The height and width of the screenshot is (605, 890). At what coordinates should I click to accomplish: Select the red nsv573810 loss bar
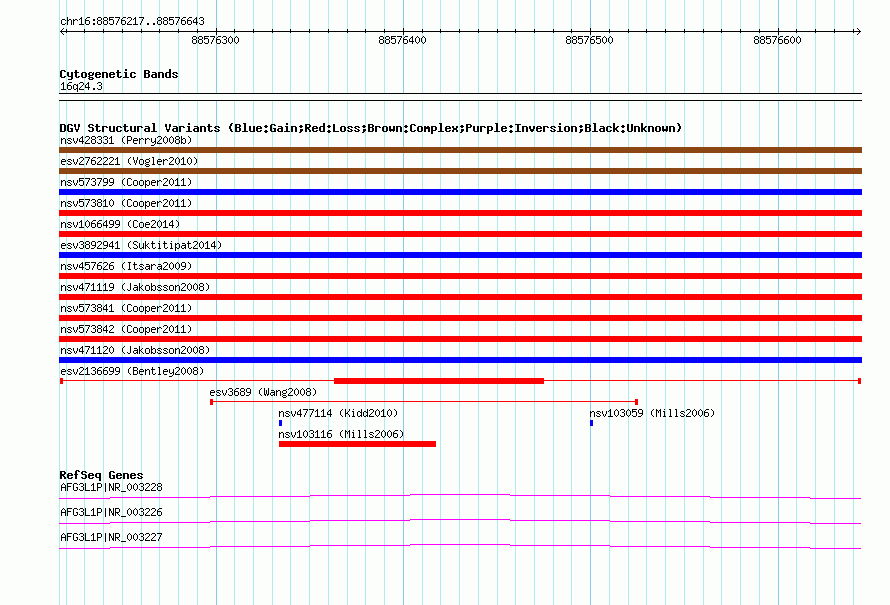460,213
